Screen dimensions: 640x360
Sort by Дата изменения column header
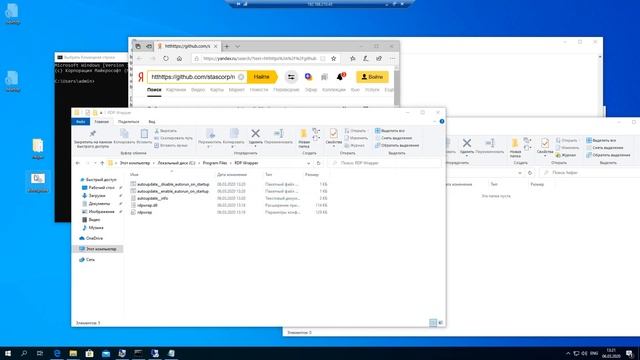click(x=232, y=175)
